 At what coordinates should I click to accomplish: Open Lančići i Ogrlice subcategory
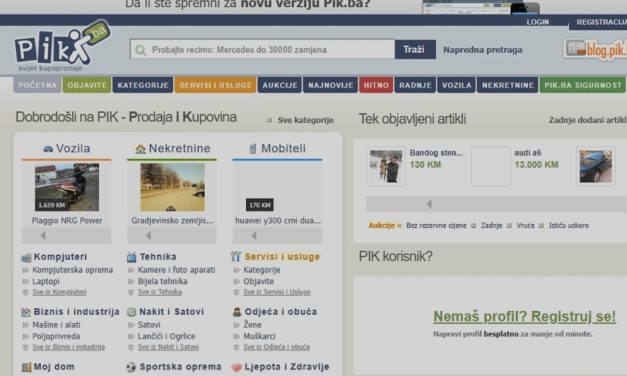pos(166,336)
